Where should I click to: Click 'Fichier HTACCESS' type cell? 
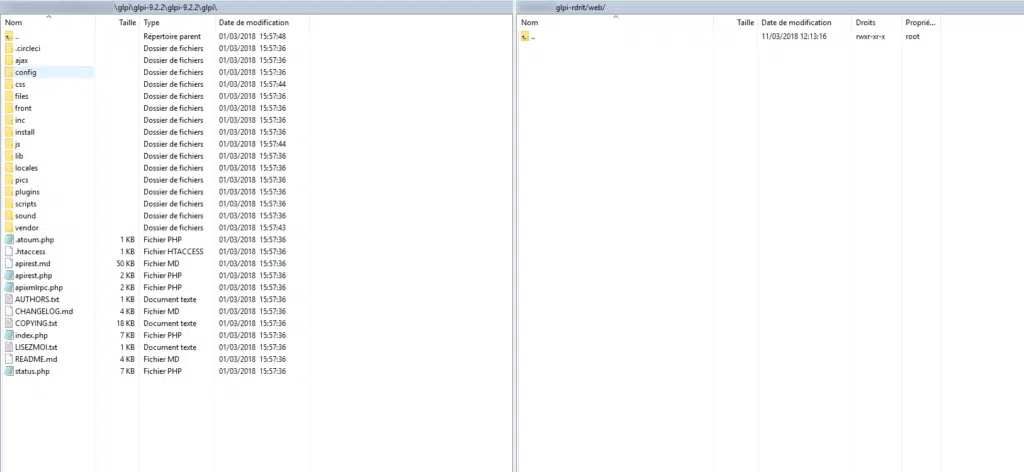click(173, 251)
